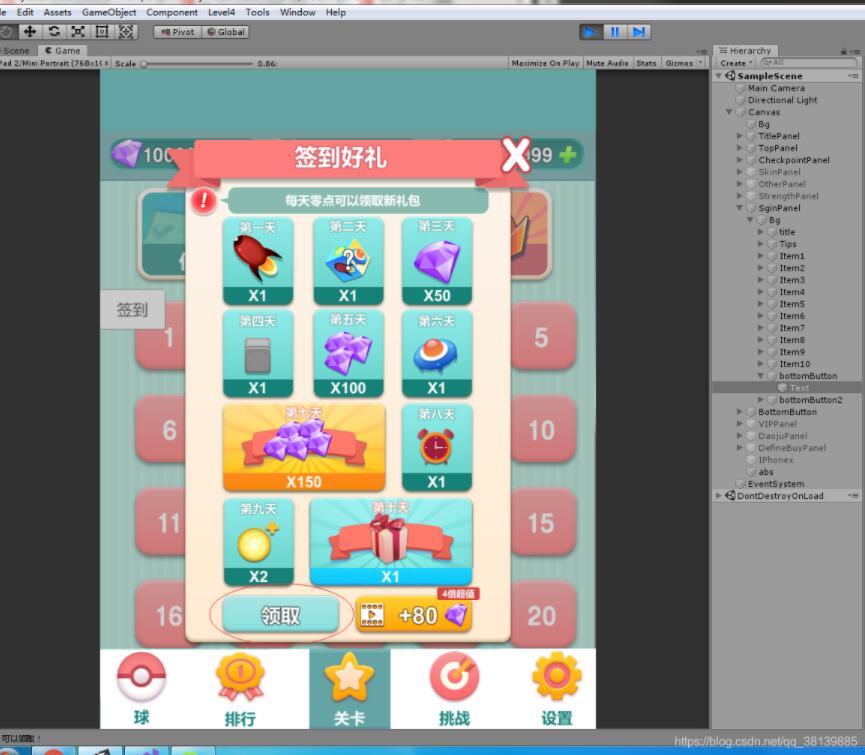The image size is (865, 755).
Task: Select the Rotate tool
Action: click(55, 31)
